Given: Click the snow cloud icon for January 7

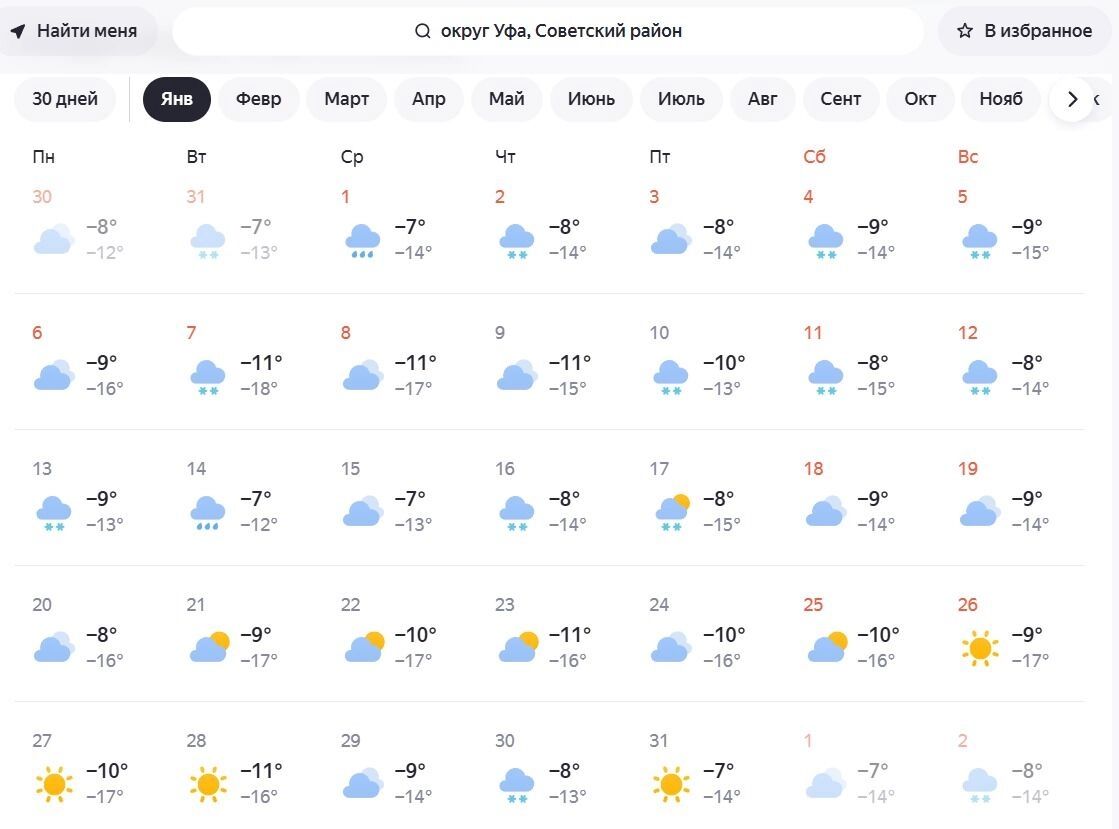Looking at the screenshot, I should pos(208,377).
